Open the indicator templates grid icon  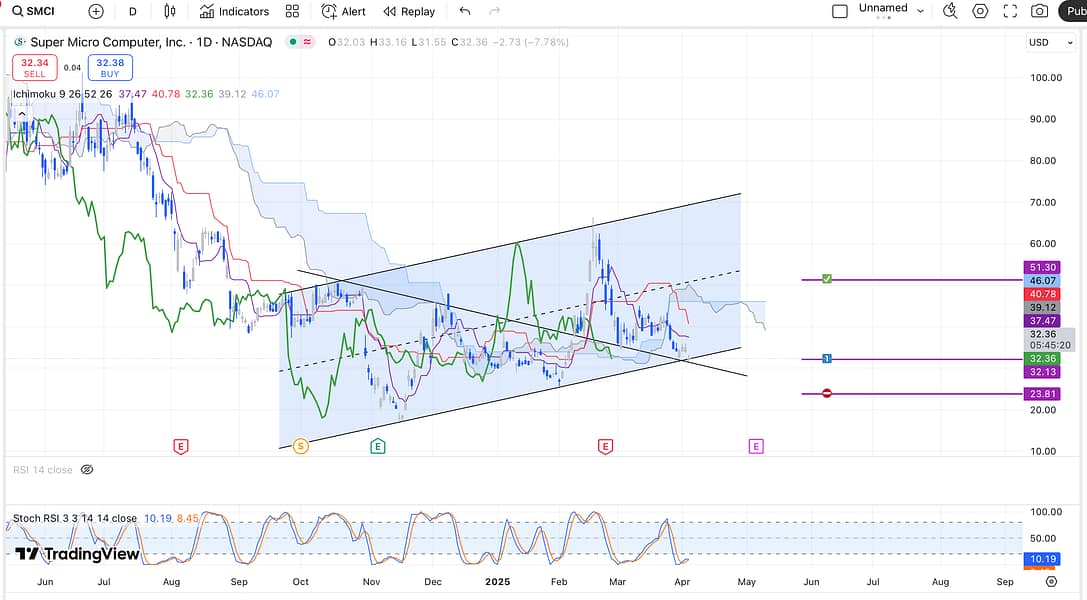292,12
